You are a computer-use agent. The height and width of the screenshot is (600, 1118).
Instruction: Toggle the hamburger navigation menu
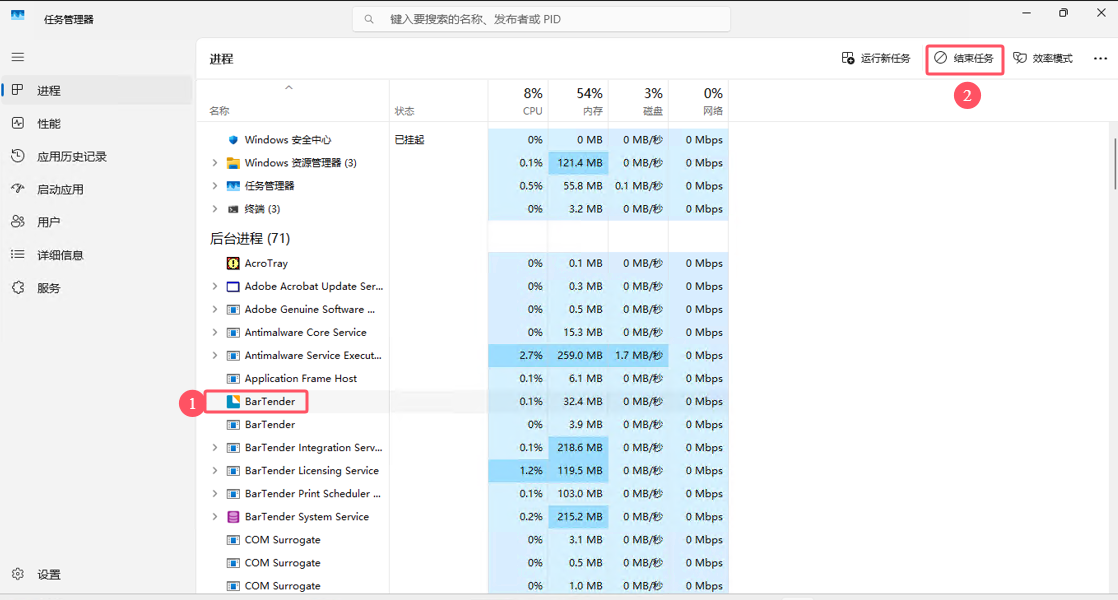tap(18, 57)
